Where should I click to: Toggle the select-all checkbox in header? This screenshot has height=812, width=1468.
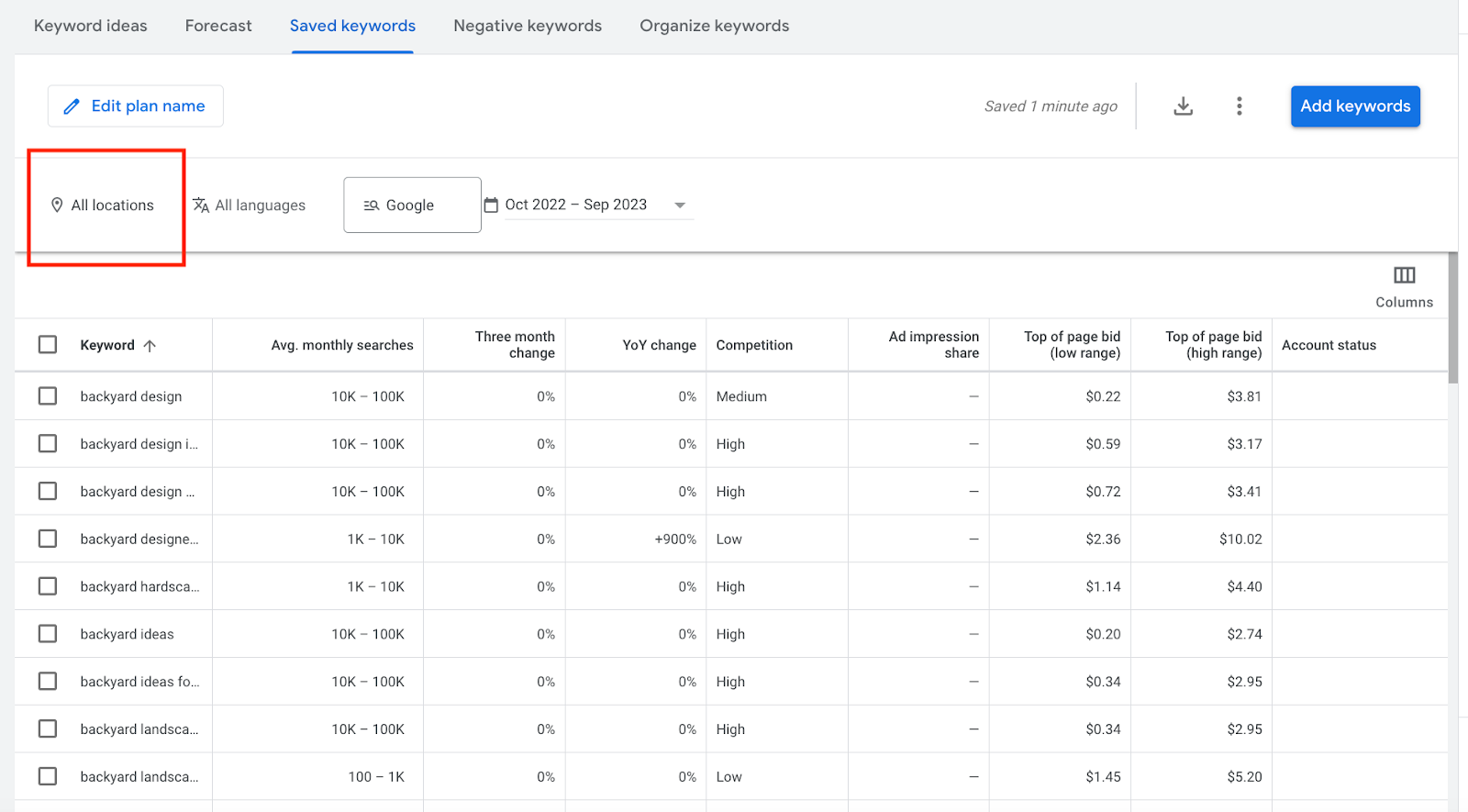pyautogui.click(x=48, y=345)
